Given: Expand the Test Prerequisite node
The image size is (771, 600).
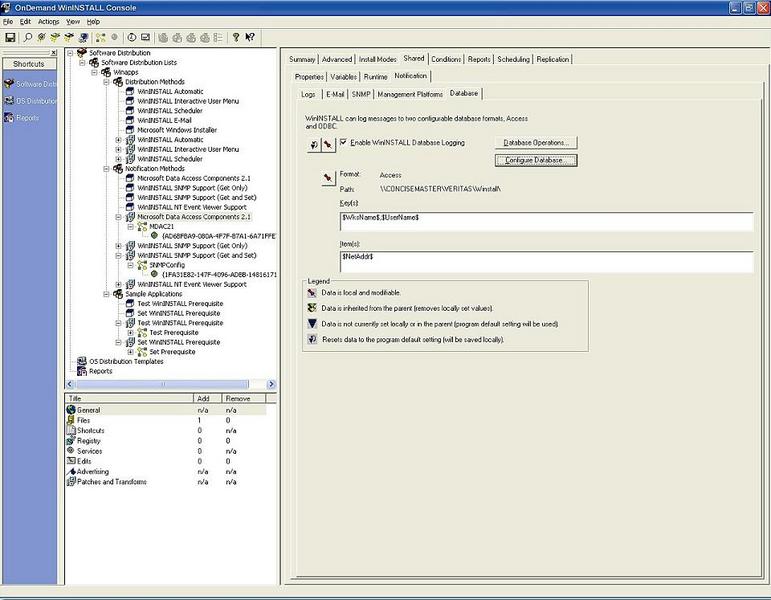Looking at the screenshot, I should pos(130,332).
